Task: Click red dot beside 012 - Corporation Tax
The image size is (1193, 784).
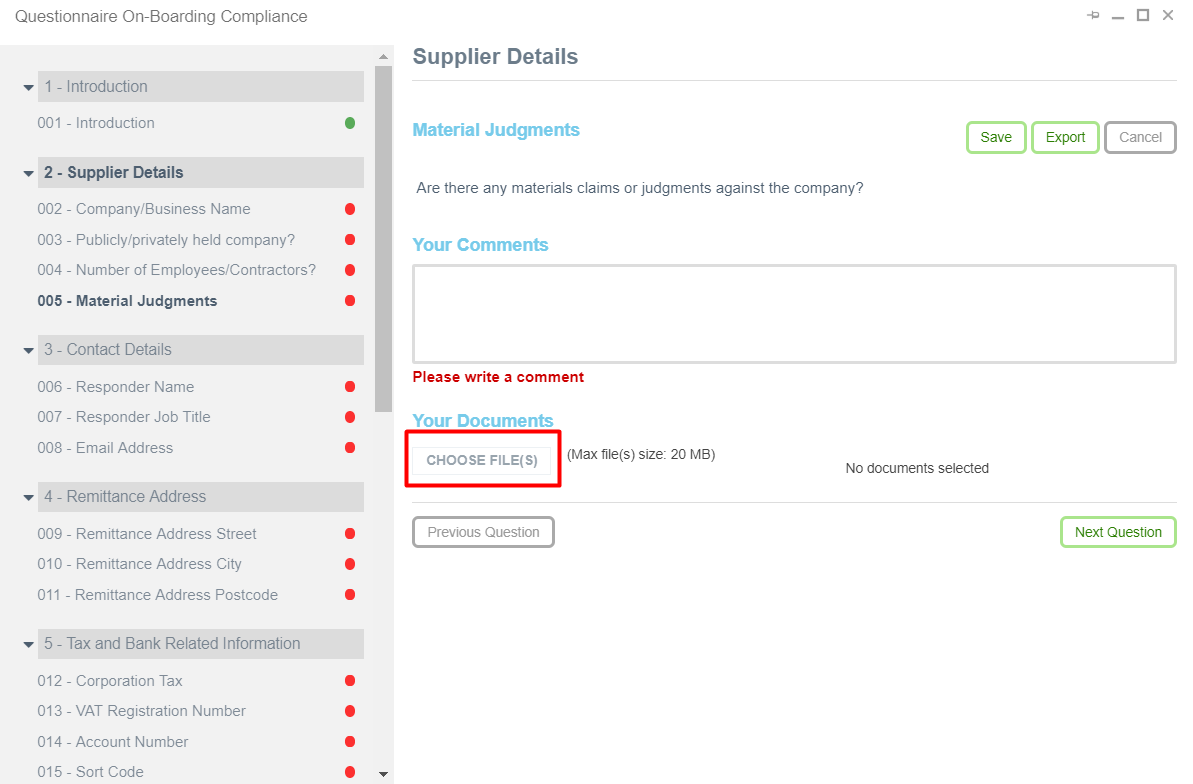Action: [x=349, y=680]
